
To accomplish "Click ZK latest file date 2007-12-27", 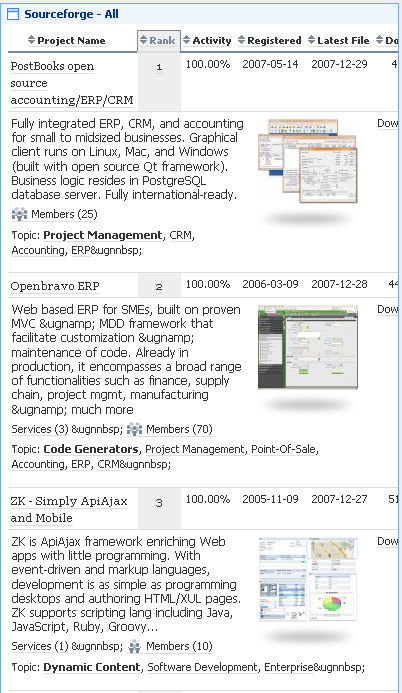I will pyautogui.click(x=339, y=499).
